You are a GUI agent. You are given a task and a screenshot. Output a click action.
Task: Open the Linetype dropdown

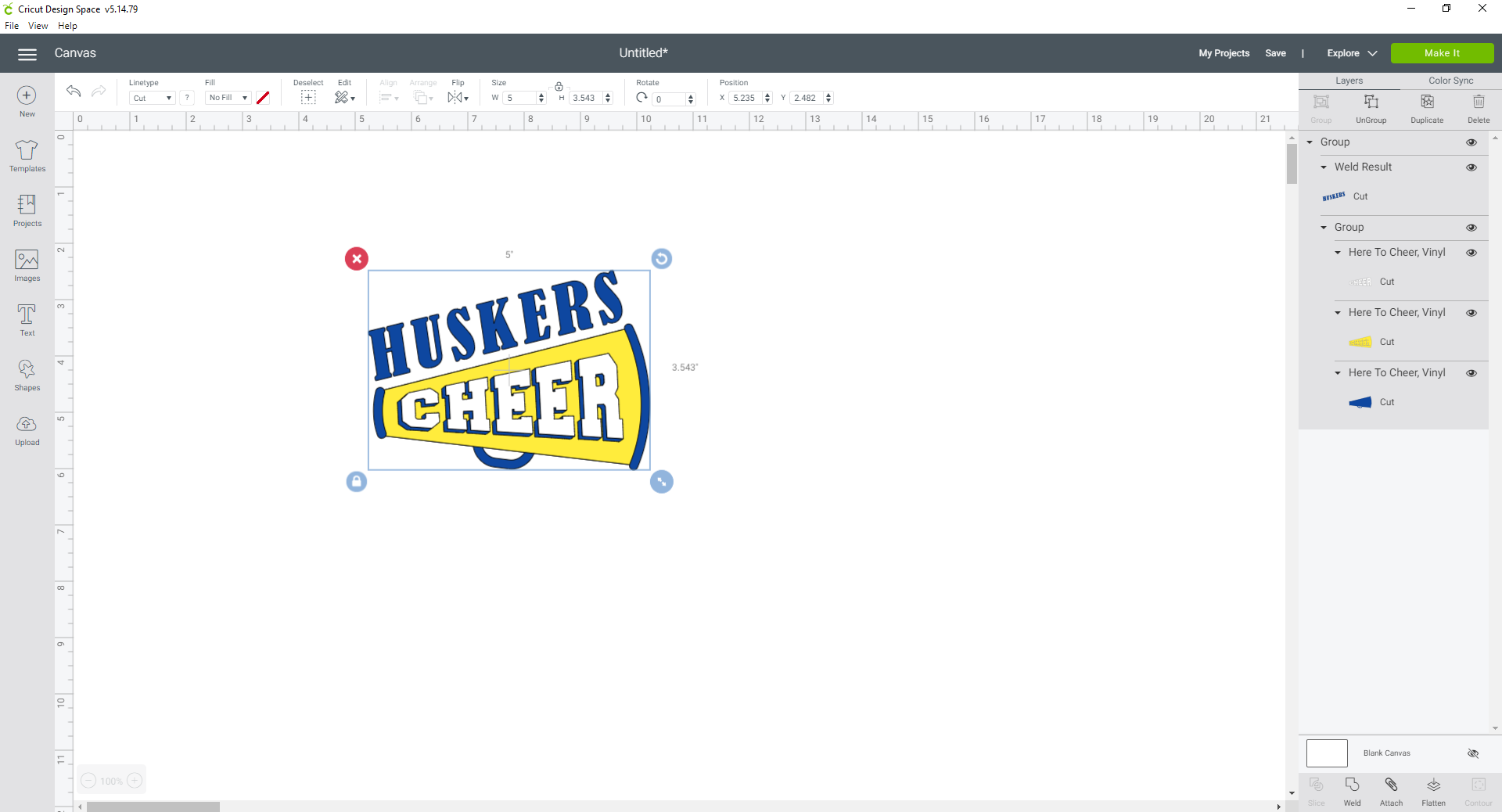[152, 98]
